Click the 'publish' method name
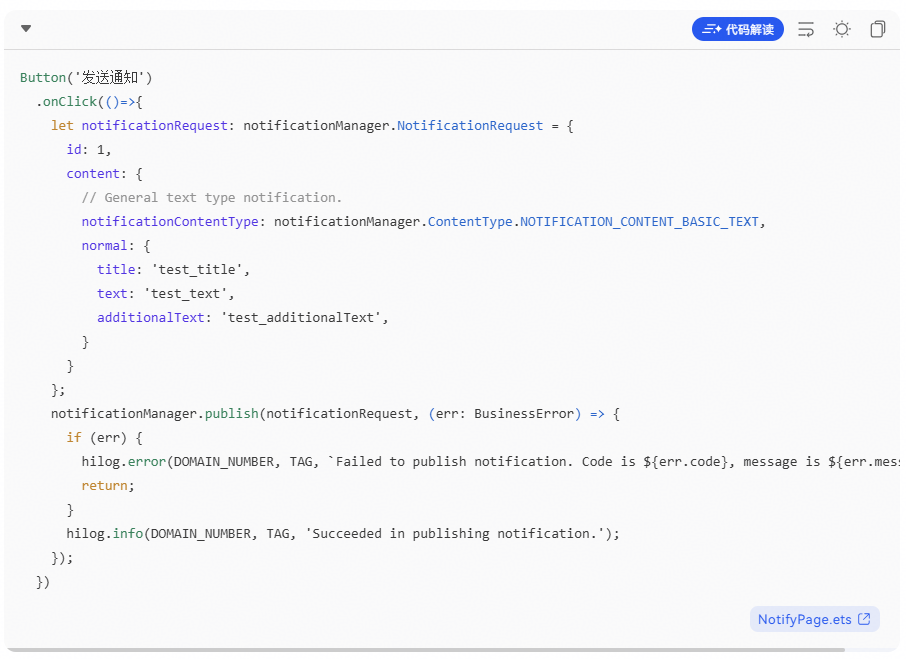The image size is (906, 659). coord(232,414)
